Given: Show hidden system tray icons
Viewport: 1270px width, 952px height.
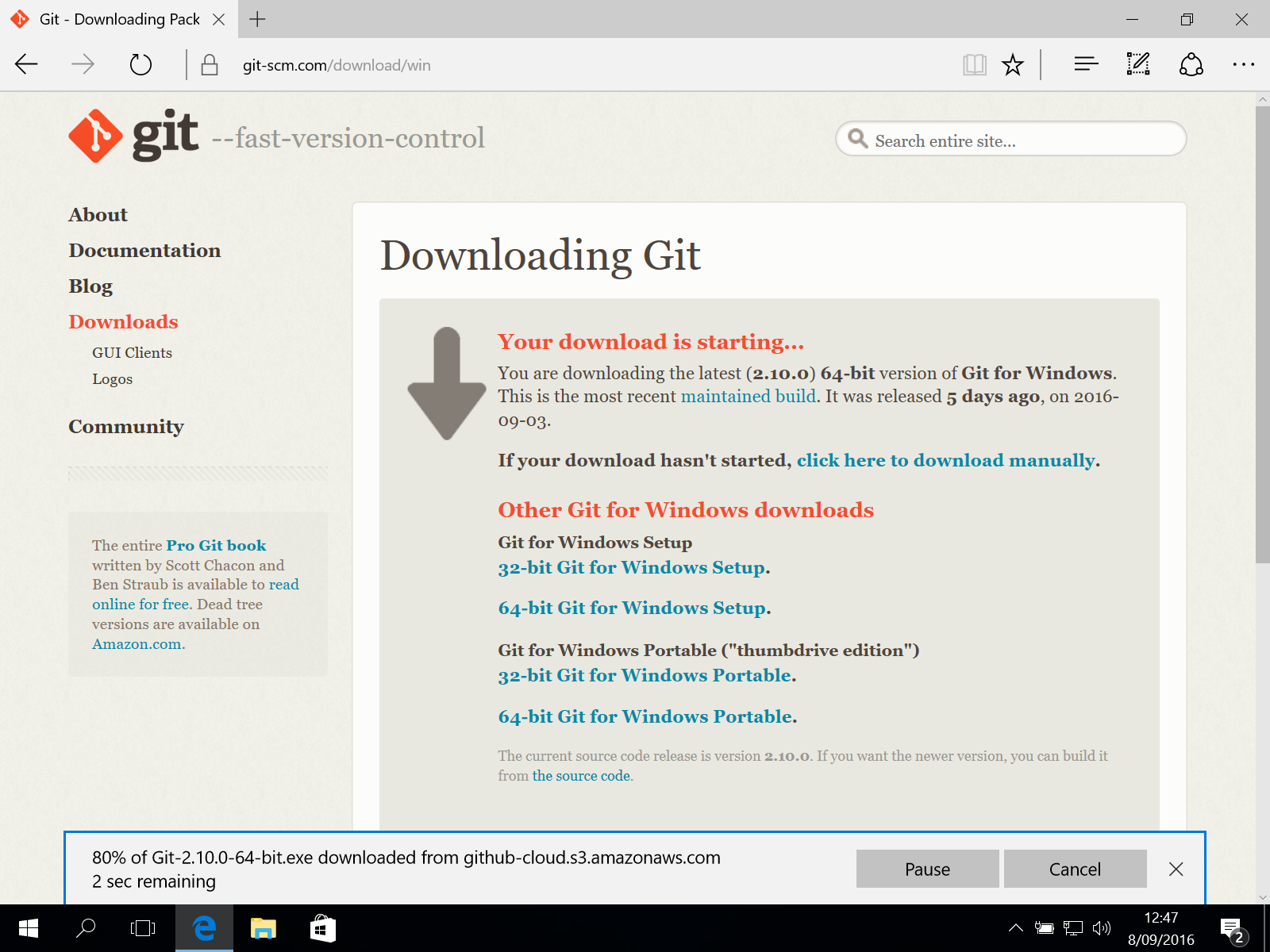Looking at the screenshot, I should coord(1015,928).
